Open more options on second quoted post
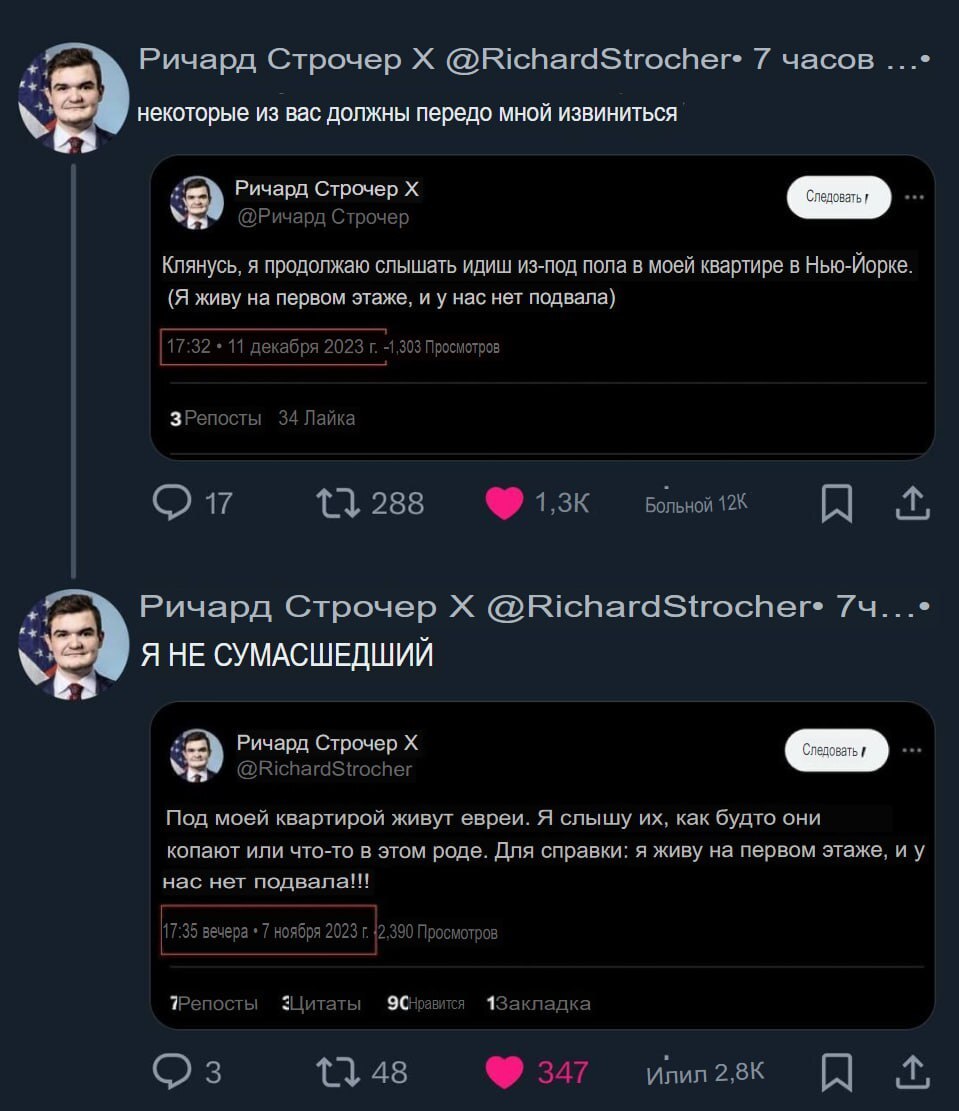This screenshot has width=959, height=1111. (912, 750)
